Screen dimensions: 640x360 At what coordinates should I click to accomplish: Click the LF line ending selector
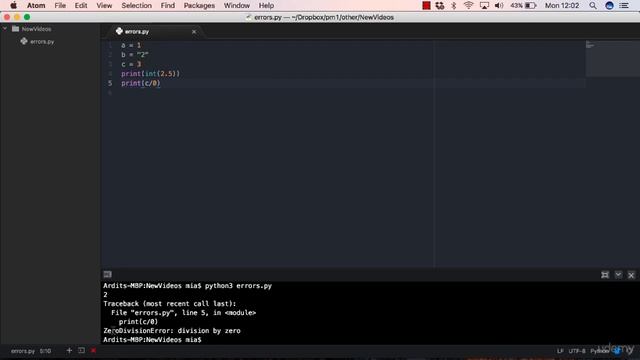(x=560, y=351)
